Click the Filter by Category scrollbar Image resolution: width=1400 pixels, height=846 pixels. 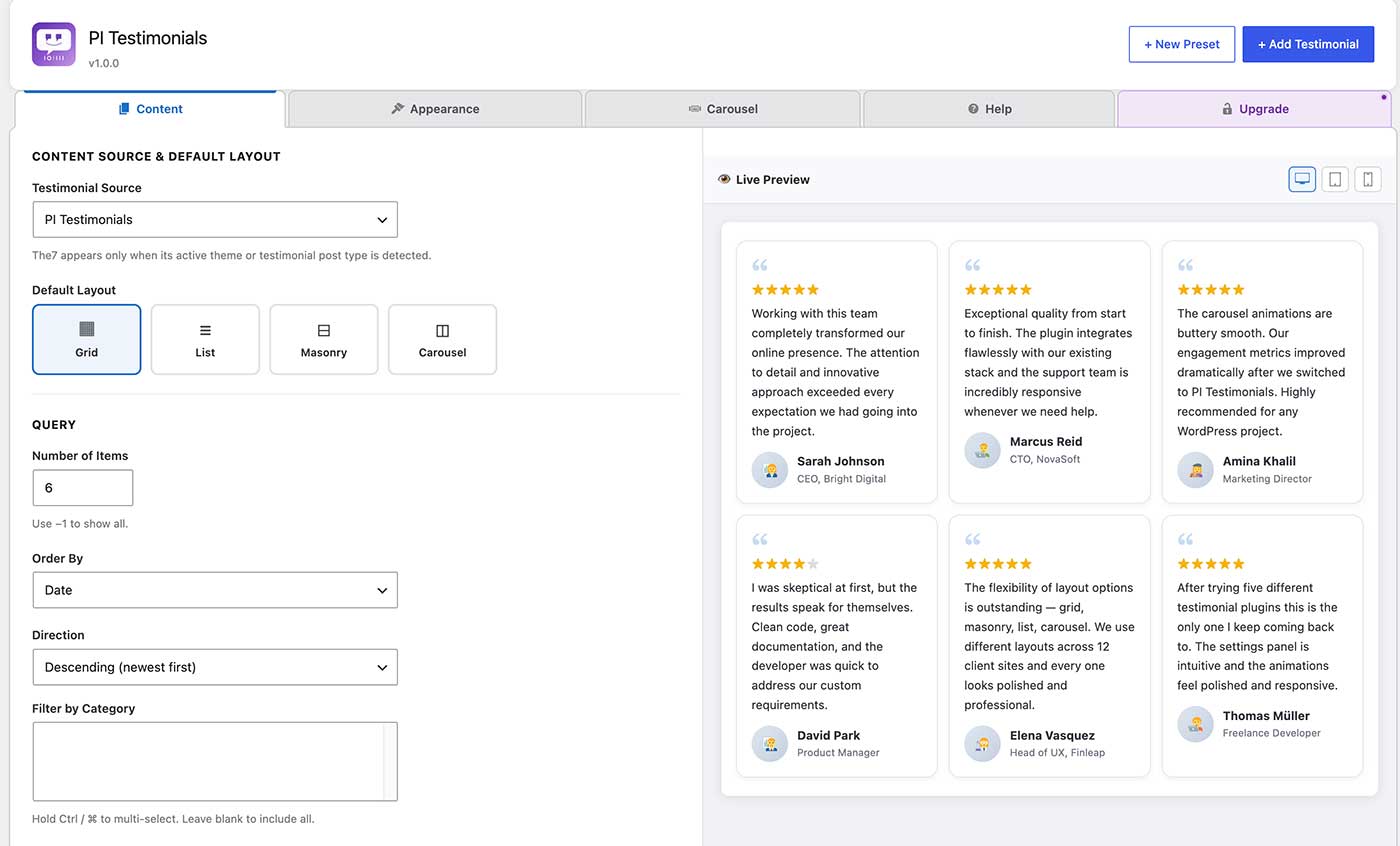point(390,761)
